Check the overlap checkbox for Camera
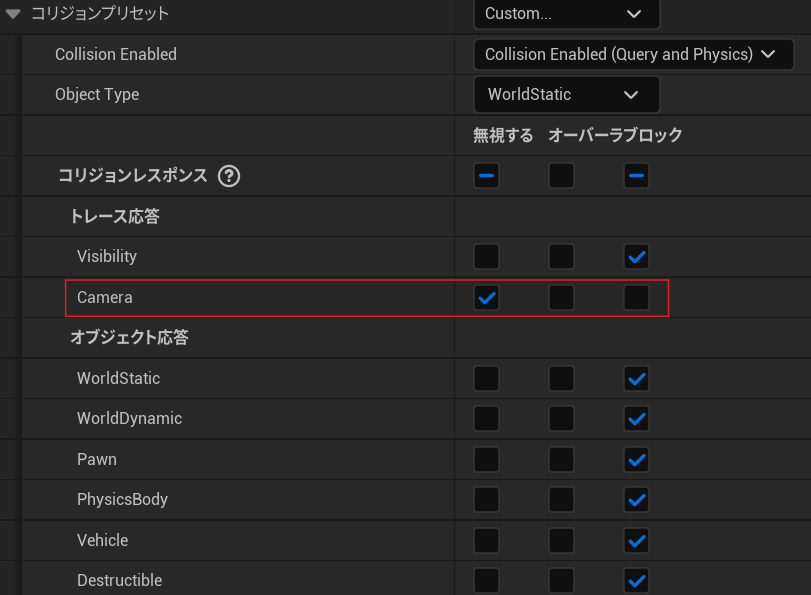The width and height of the screenshot is (811, 595). coord(561,298)
